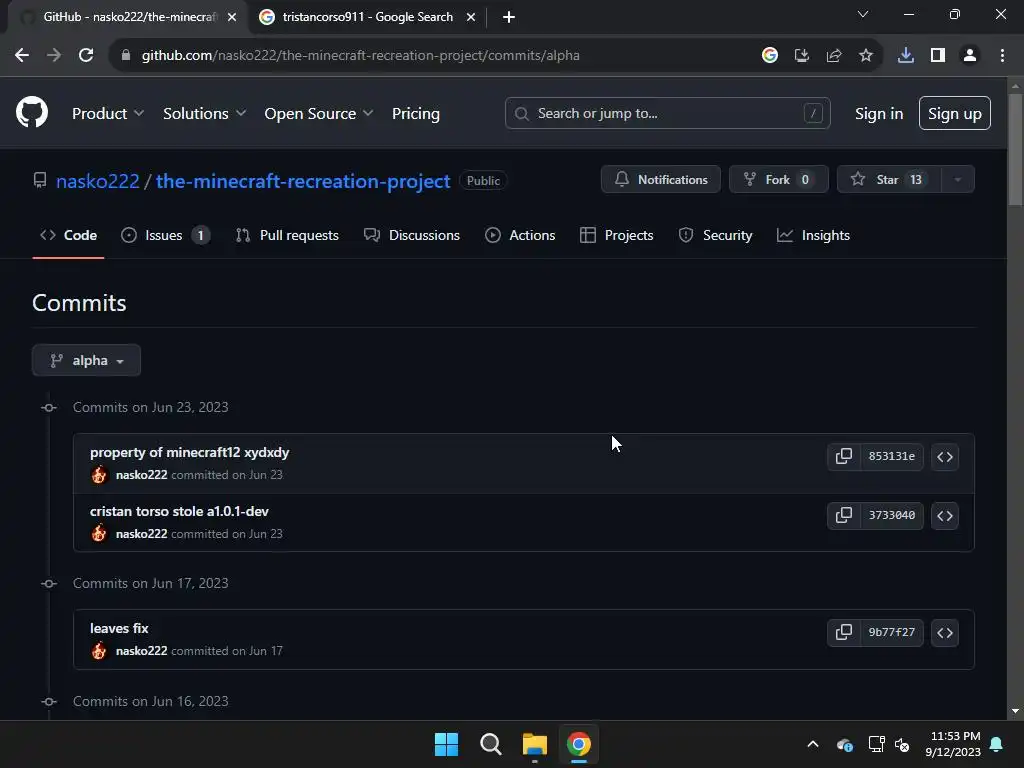The height and width of the screenshot is (768, 1024).
Task: Open the Pull requests tab
Action: click(287, 235)
